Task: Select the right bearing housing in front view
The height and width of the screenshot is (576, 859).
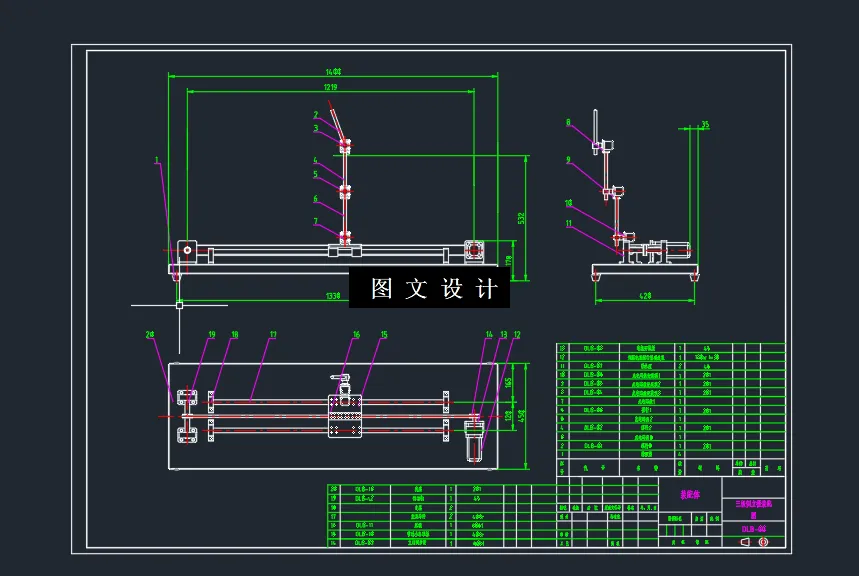Action: coord(474,251)
